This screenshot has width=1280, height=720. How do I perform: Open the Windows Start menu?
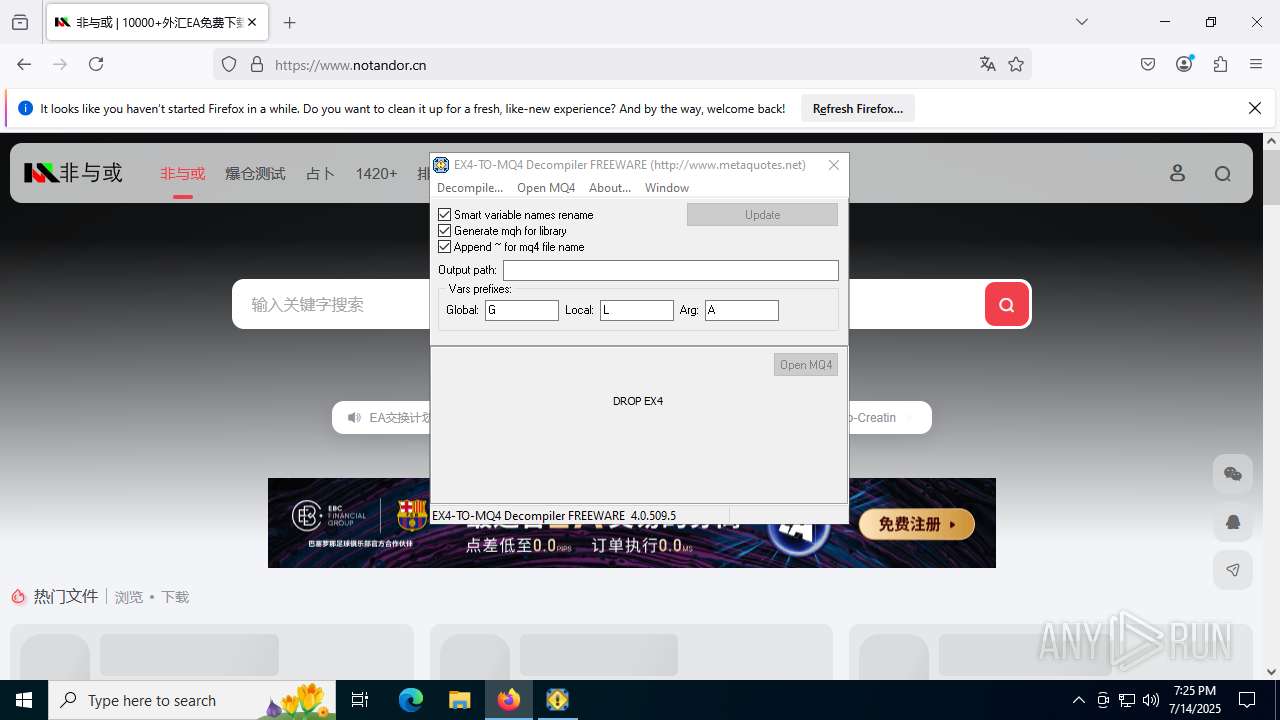coord(24,700)
